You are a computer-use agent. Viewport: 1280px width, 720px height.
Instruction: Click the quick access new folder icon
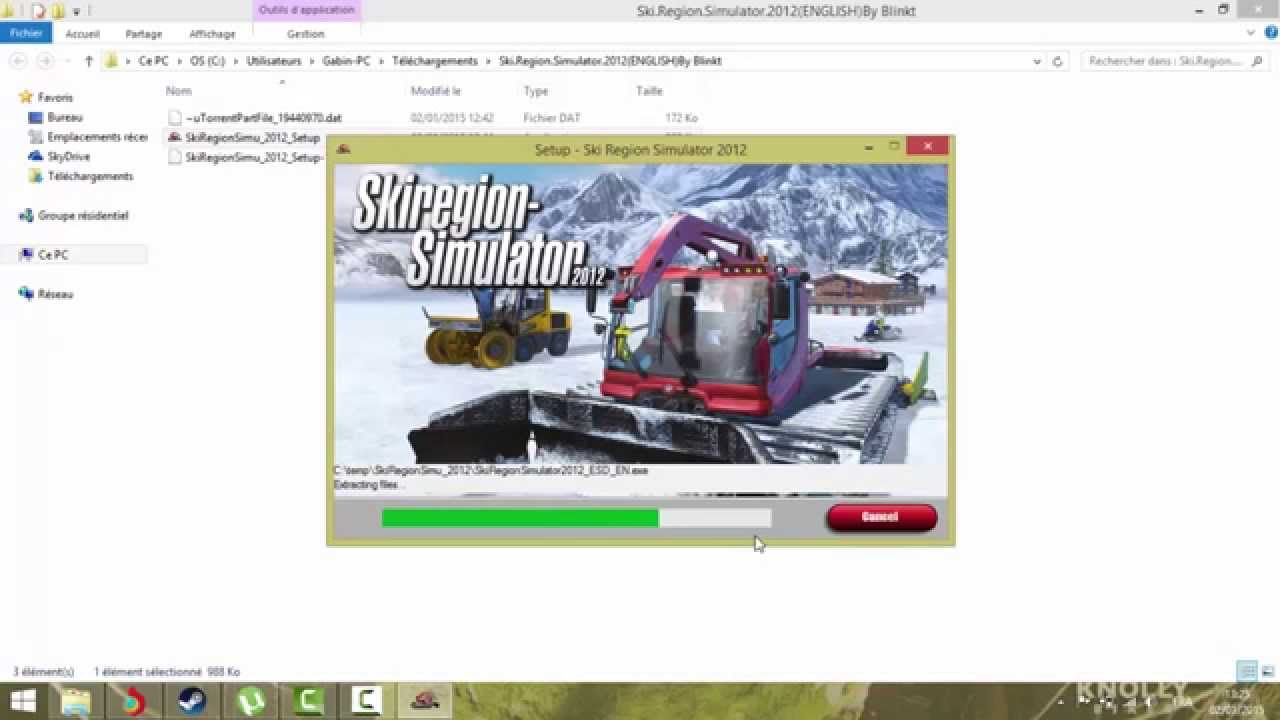pyautogui.click(x=59, y=11)
